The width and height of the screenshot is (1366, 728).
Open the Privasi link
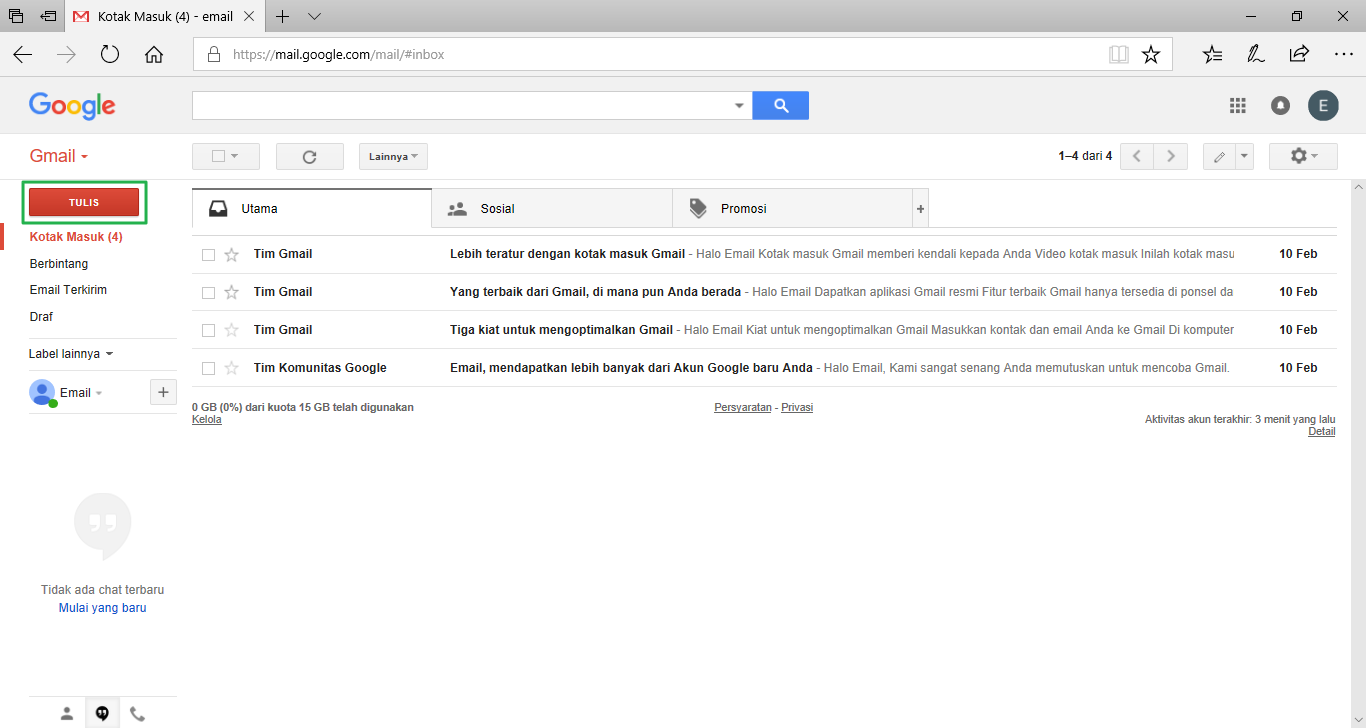point(797,408)
